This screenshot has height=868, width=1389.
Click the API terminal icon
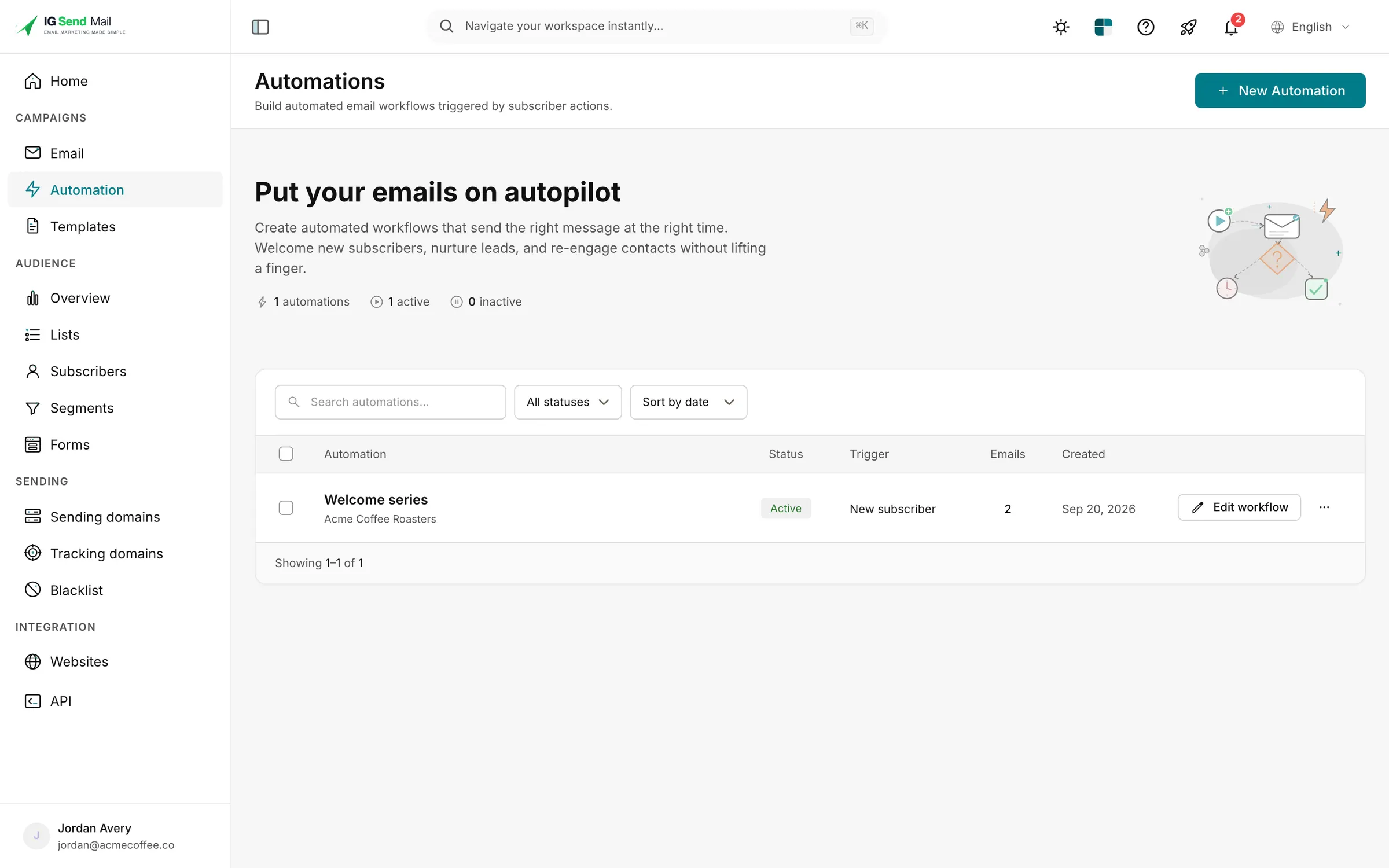pyautogui.click(x=33, y=701)
